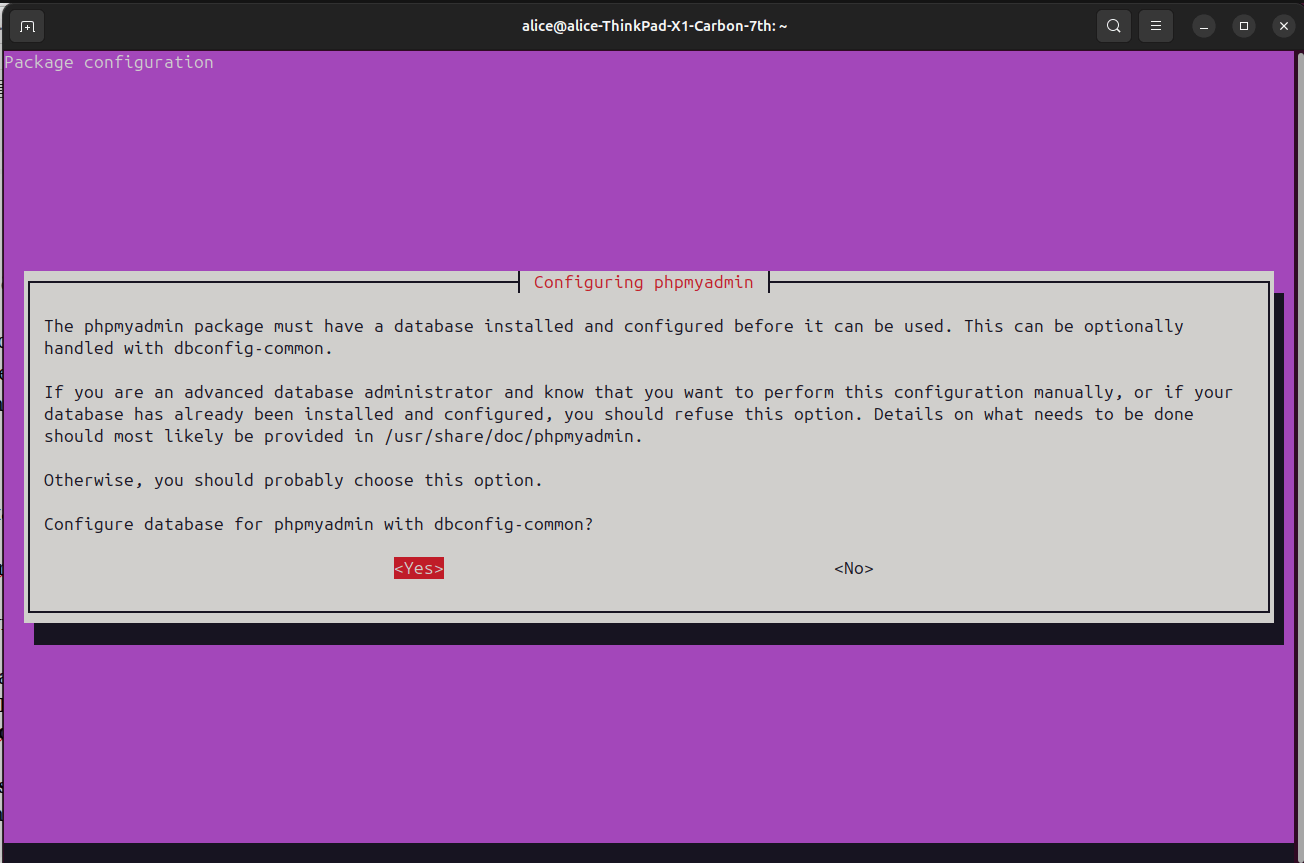Click the line "handled with dbconfig-common."
Screen dimensions: 1304x863
[189, 348]
